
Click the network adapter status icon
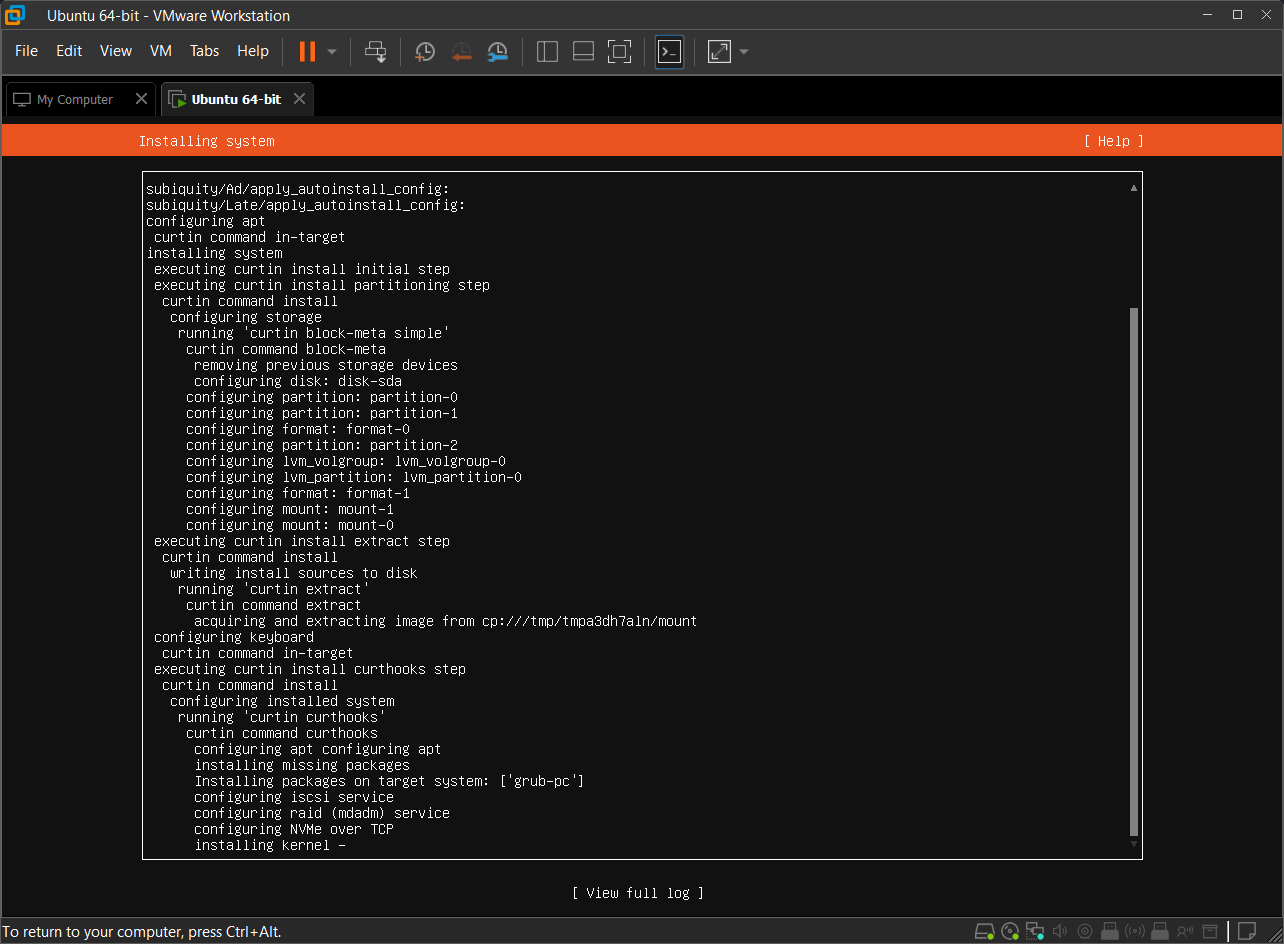coord(1035,931)
